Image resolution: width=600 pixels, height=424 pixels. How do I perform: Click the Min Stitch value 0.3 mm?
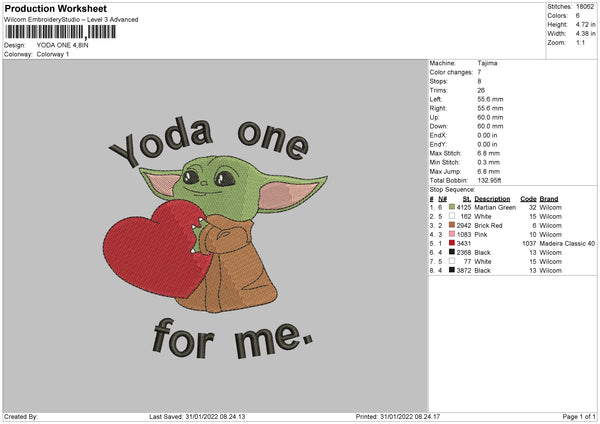click(x=489, y=162)
